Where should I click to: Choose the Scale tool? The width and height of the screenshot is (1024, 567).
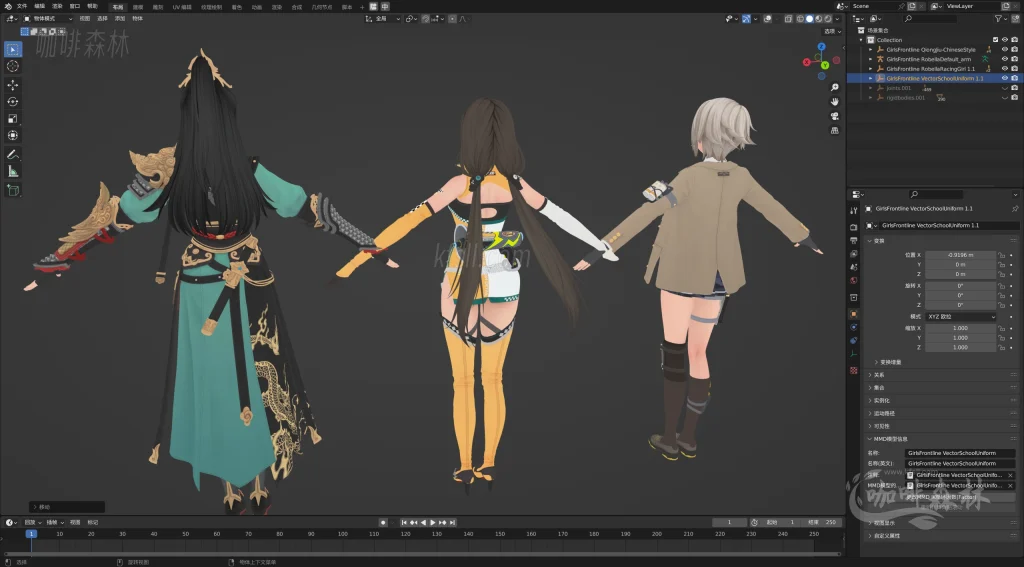12,118
